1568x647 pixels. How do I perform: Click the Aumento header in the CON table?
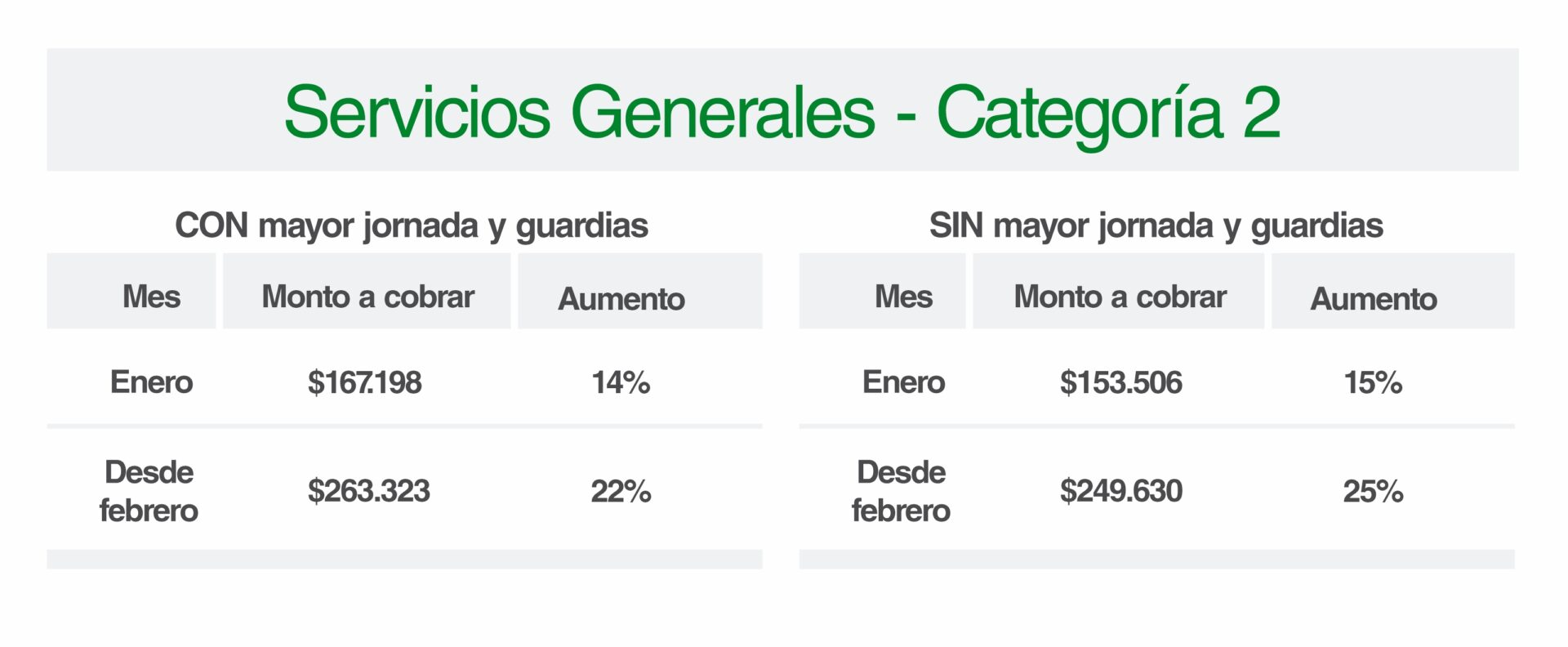621,299
